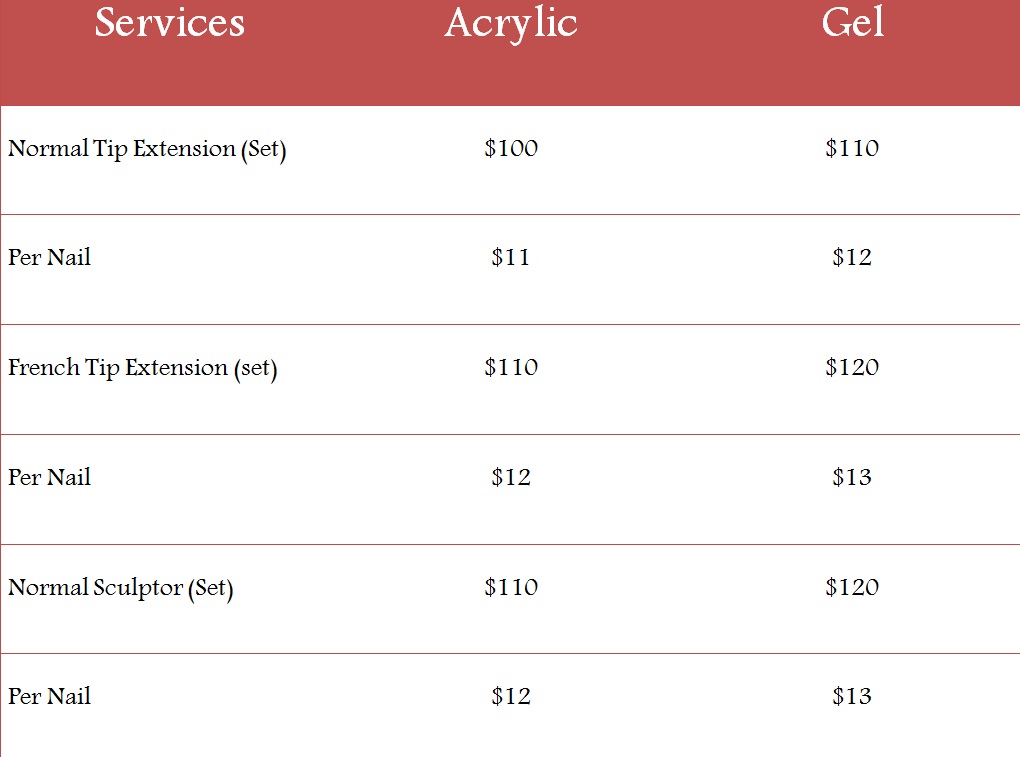The image size is (1020, 757).
Task: Select Acrylic per nail price under French Tip
Action: (x=511, y=478)
